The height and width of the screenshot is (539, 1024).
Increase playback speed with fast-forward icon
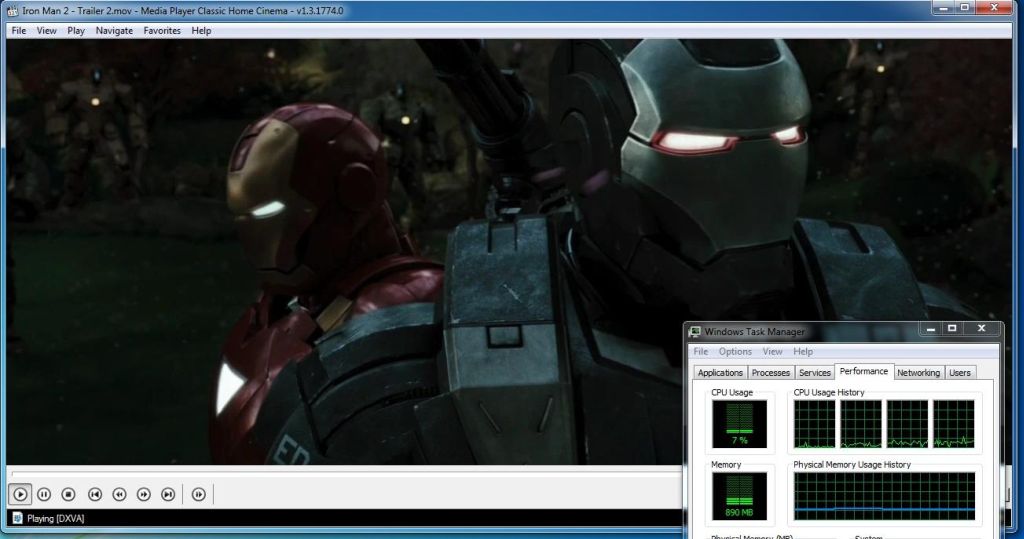pyautogui.click(x=144, y=495)
